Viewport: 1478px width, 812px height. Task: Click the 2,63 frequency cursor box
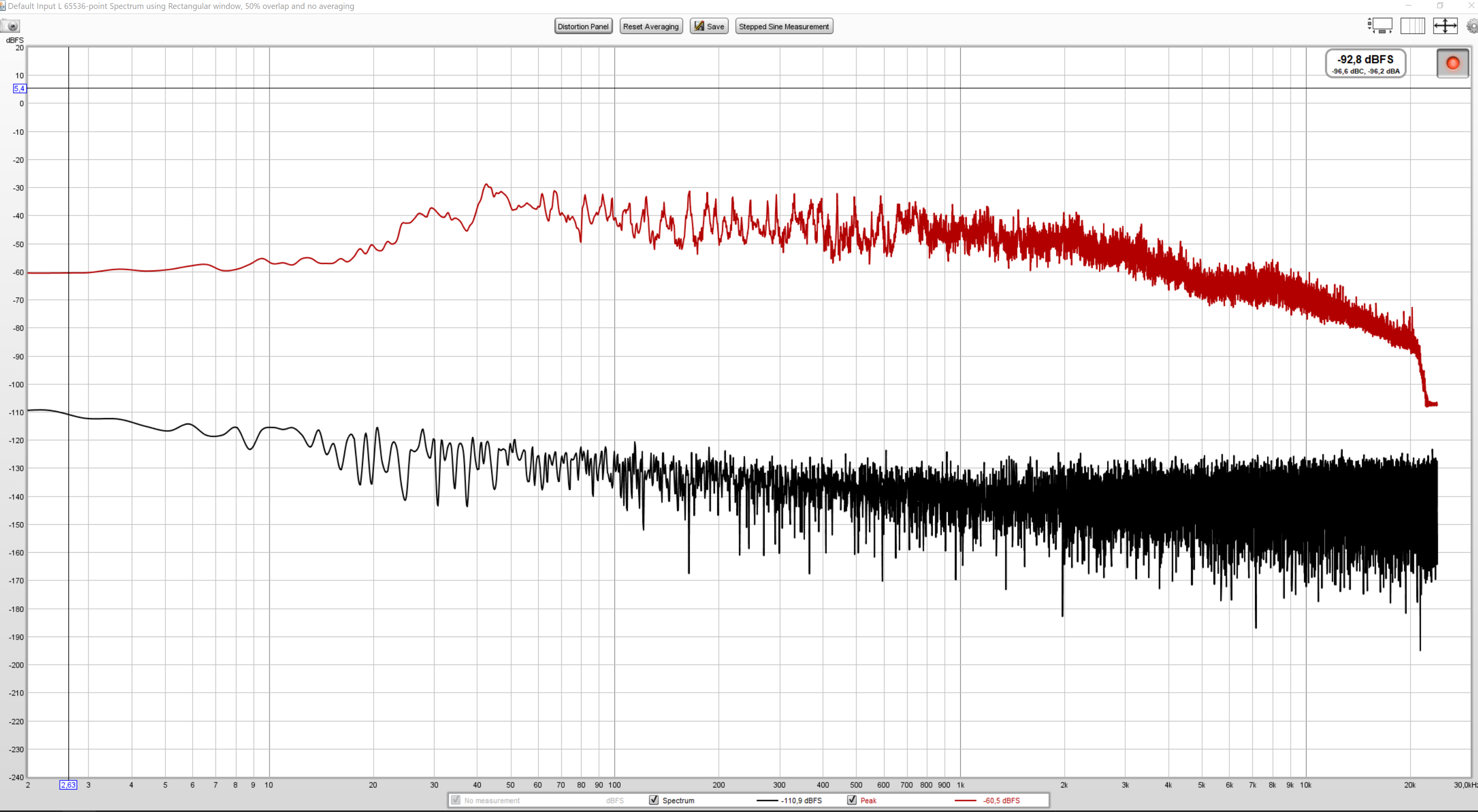click(68, 785)
